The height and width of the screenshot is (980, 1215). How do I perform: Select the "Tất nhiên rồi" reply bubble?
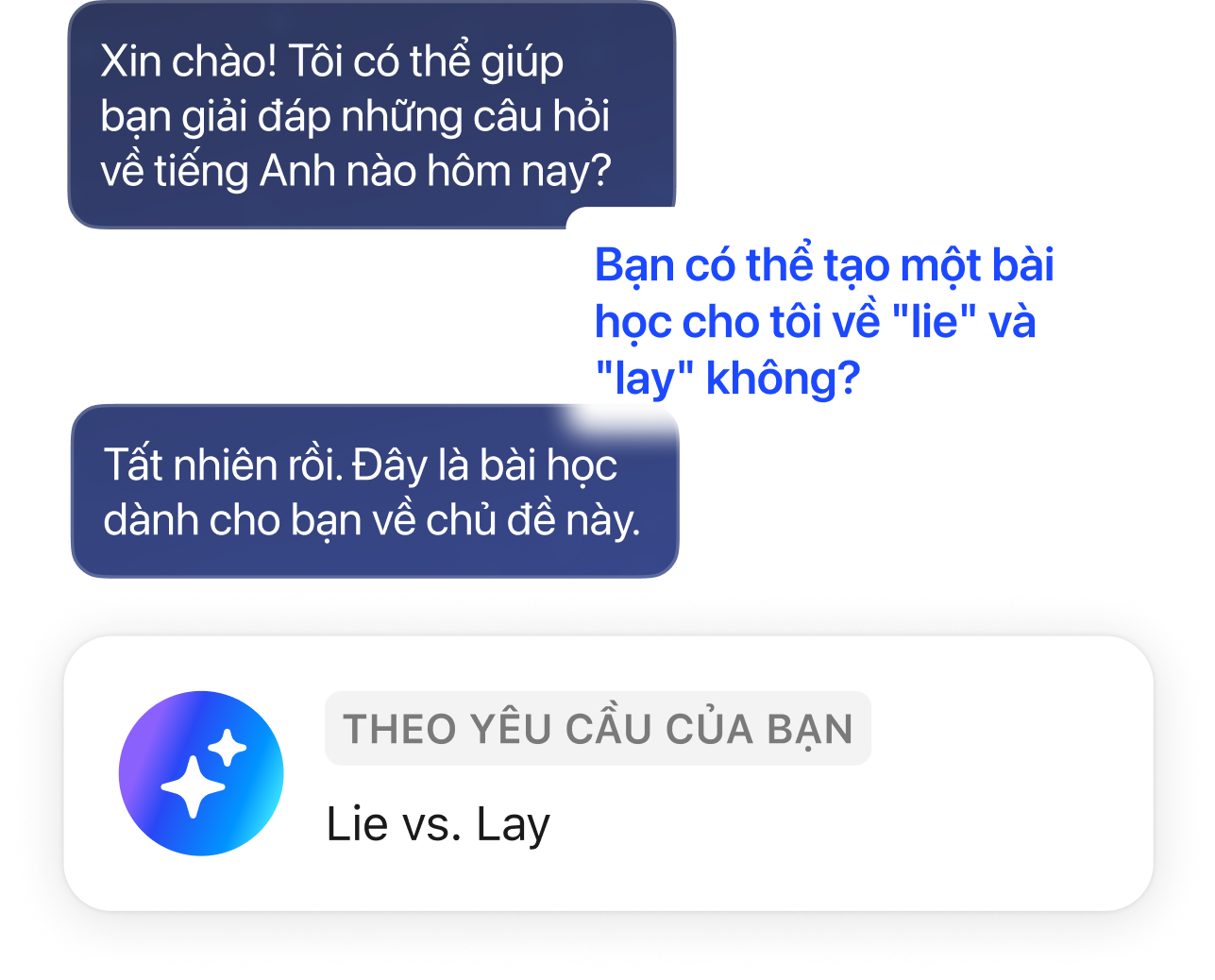pyautogui.click(x=375, y=491)
